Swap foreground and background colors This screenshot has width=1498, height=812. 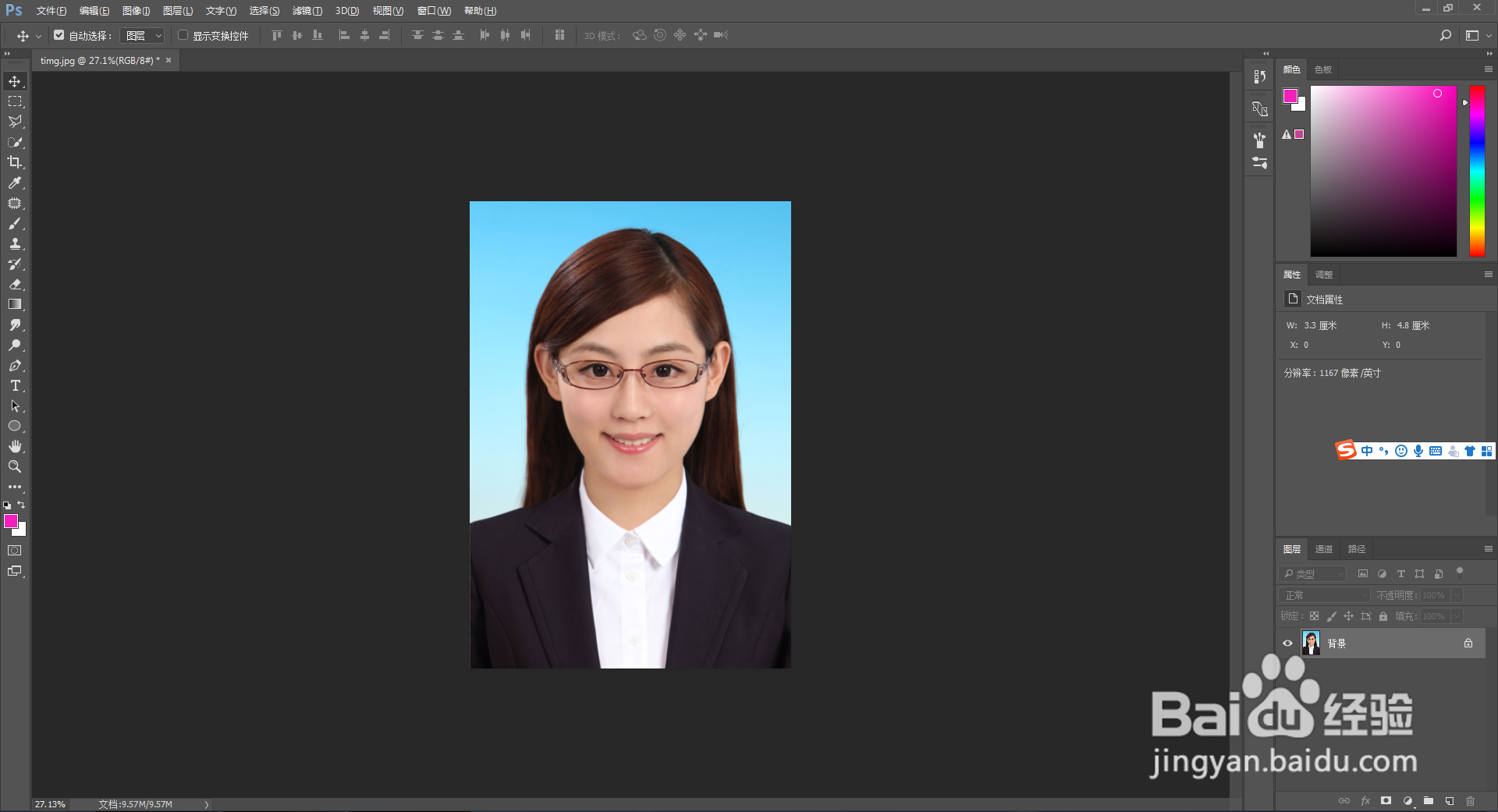21,505
